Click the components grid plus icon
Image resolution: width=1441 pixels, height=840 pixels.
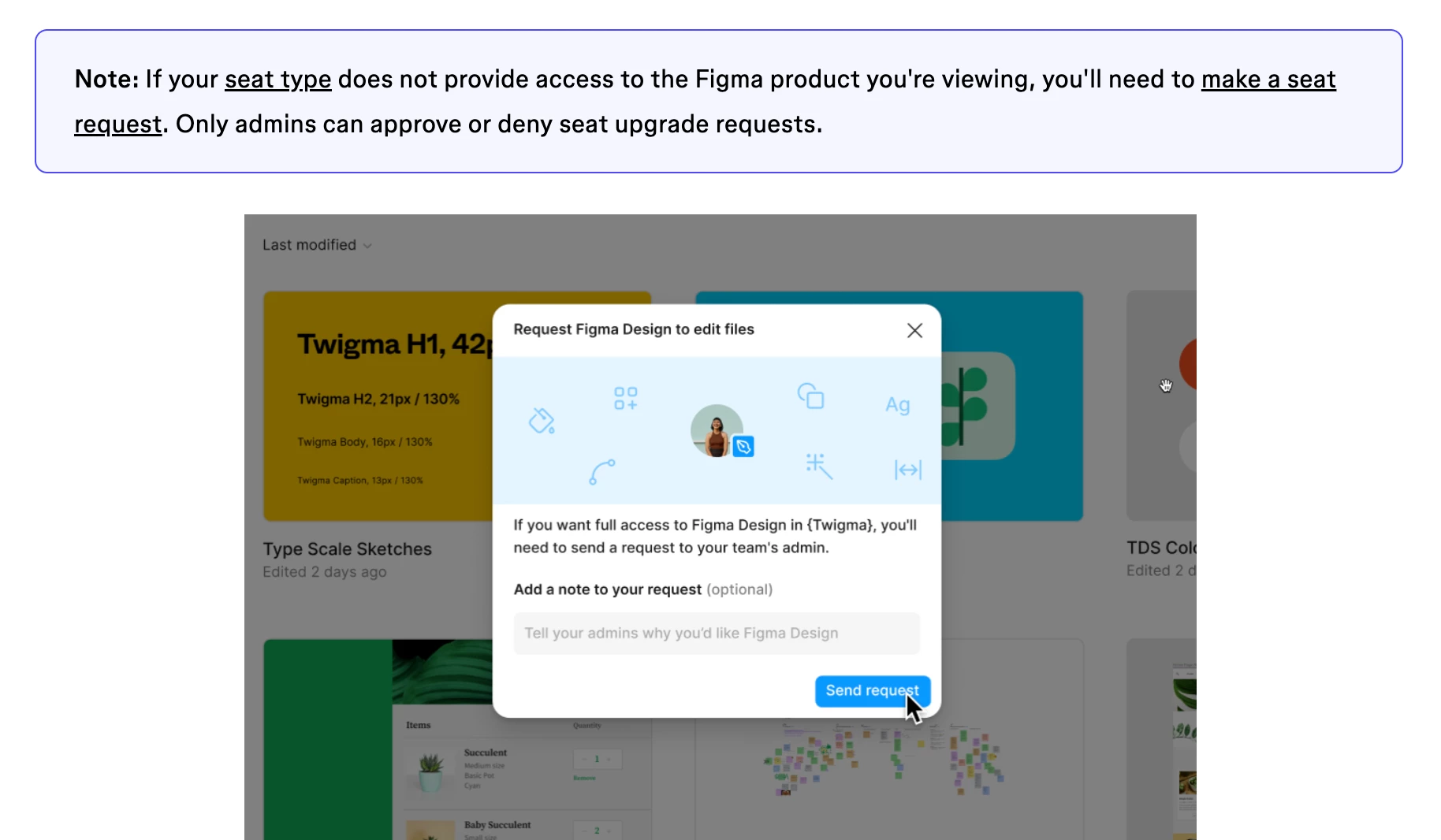(x=625, y=399)
